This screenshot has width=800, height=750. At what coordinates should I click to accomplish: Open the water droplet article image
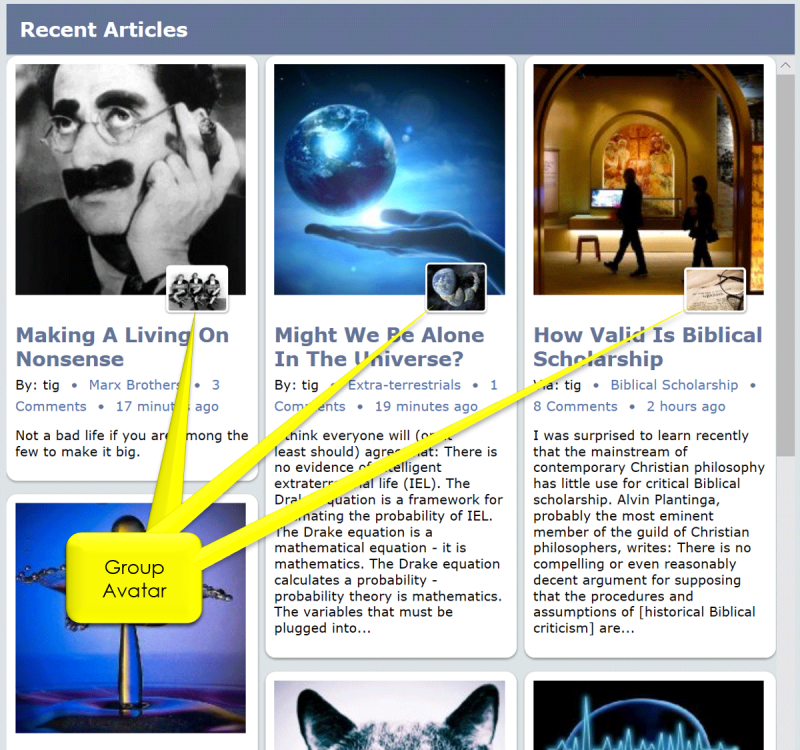131,618
